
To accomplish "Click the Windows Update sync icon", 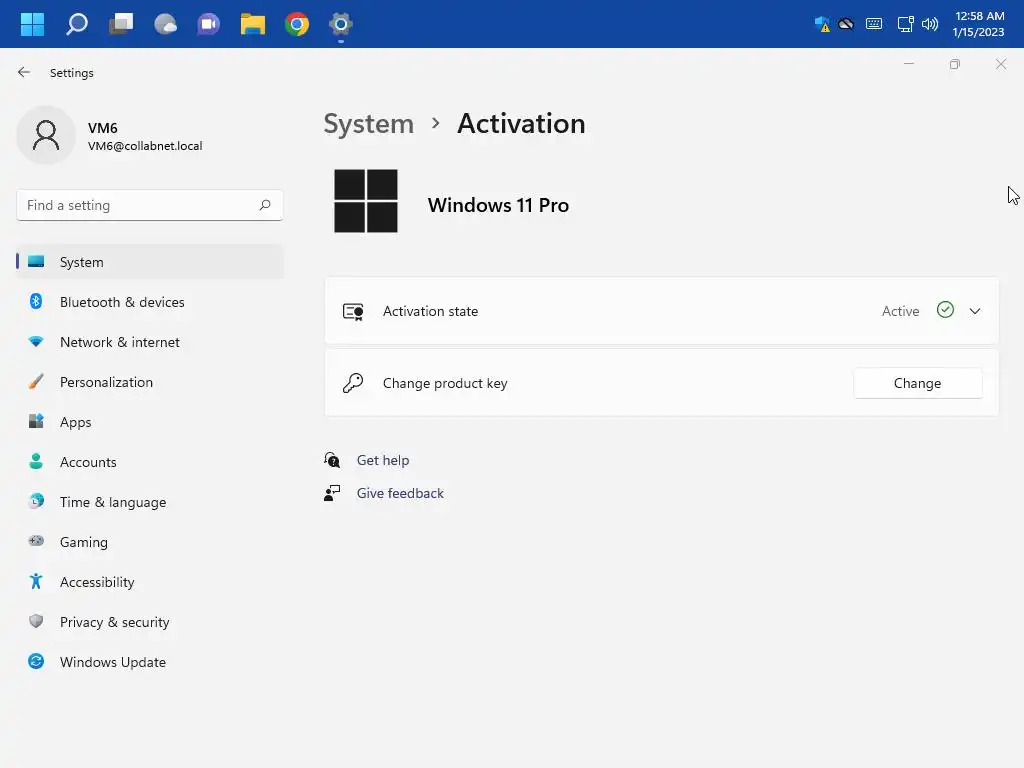I will coord(36,662).
